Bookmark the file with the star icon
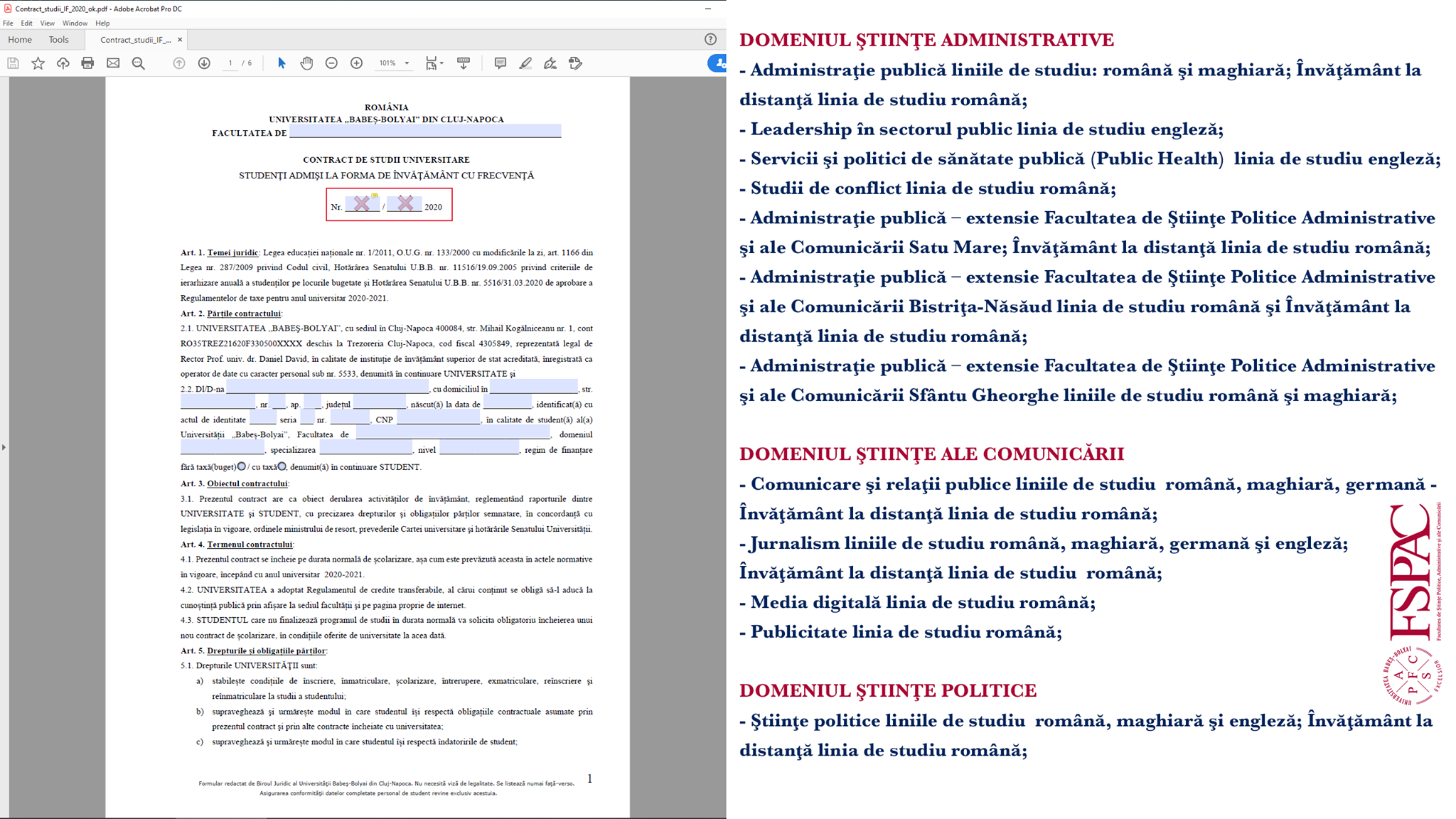This screenshot has width=1456, height=819. coord(38,63)
